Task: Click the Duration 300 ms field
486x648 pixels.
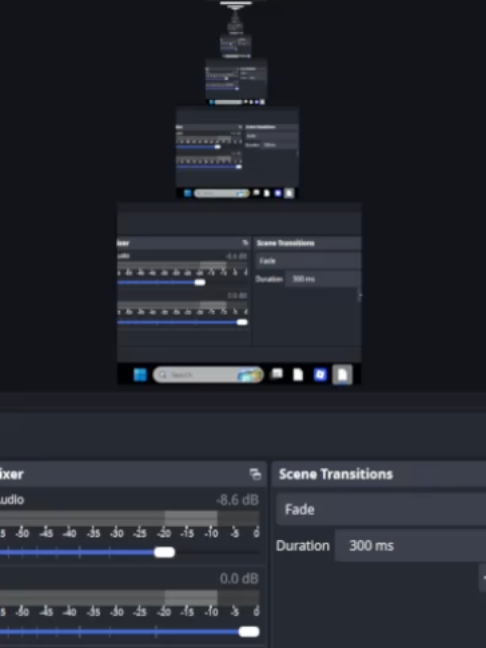Action: (x=410, y=546)
